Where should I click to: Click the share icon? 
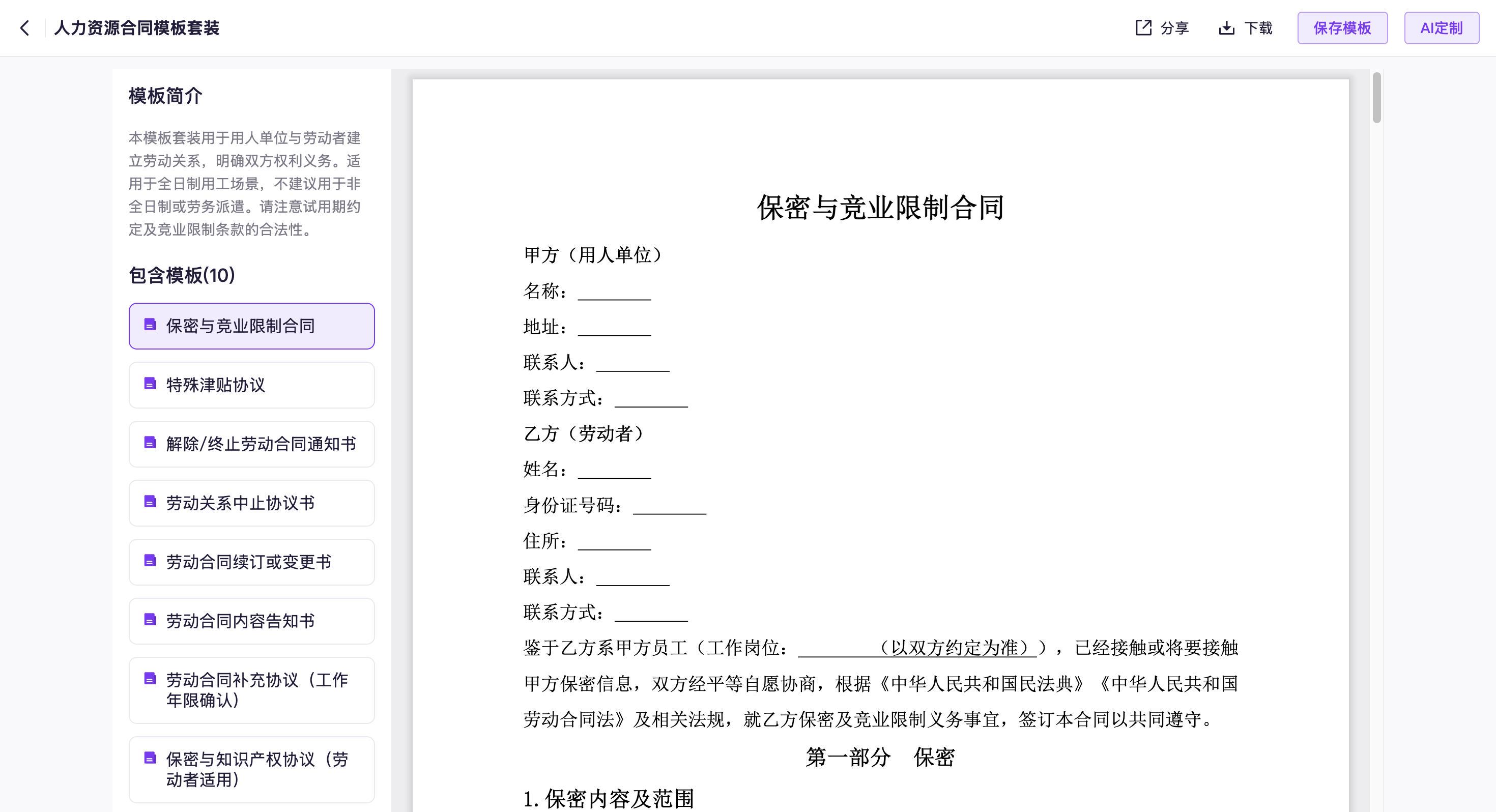point(1143,28)
